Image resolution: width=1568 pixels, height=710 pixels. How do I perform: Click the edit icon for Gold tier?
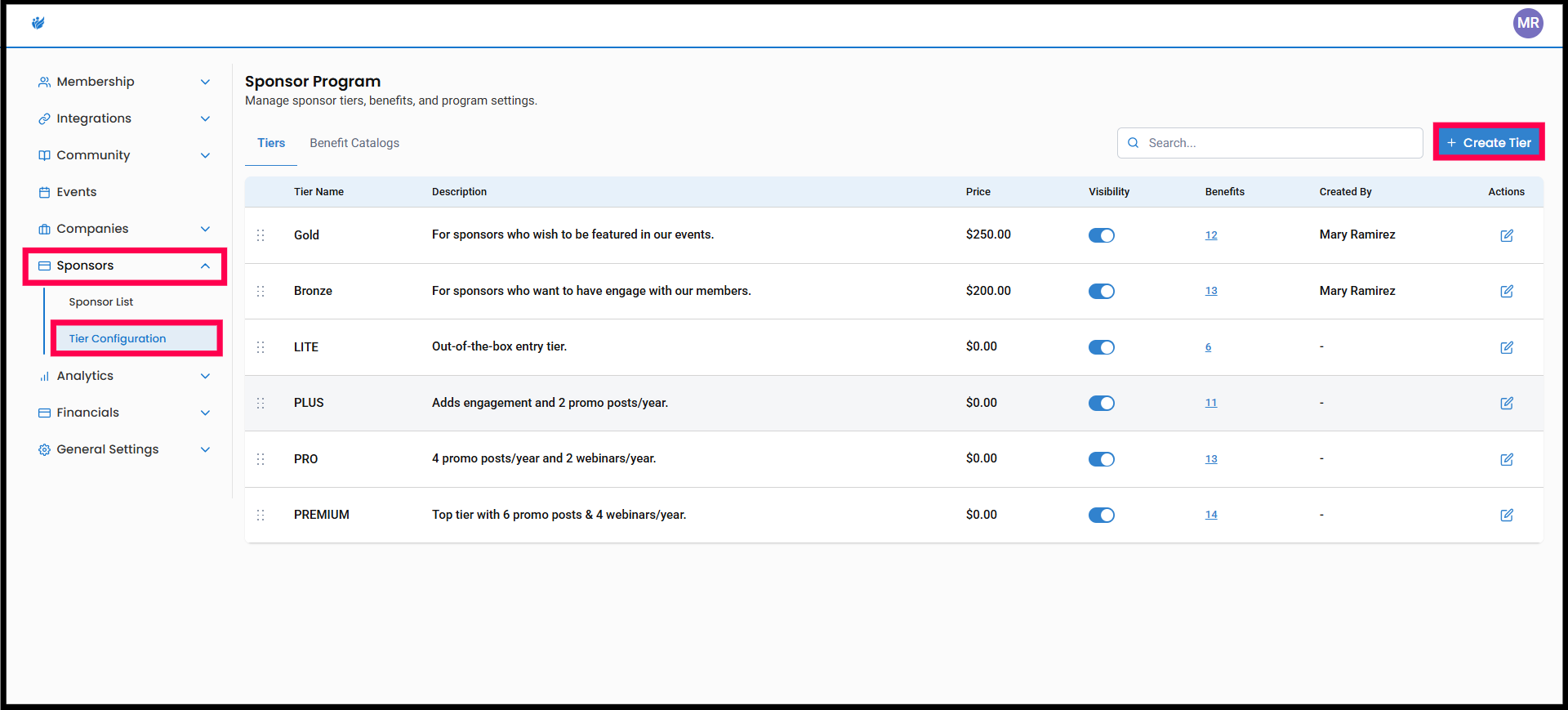pos(1506,235)
